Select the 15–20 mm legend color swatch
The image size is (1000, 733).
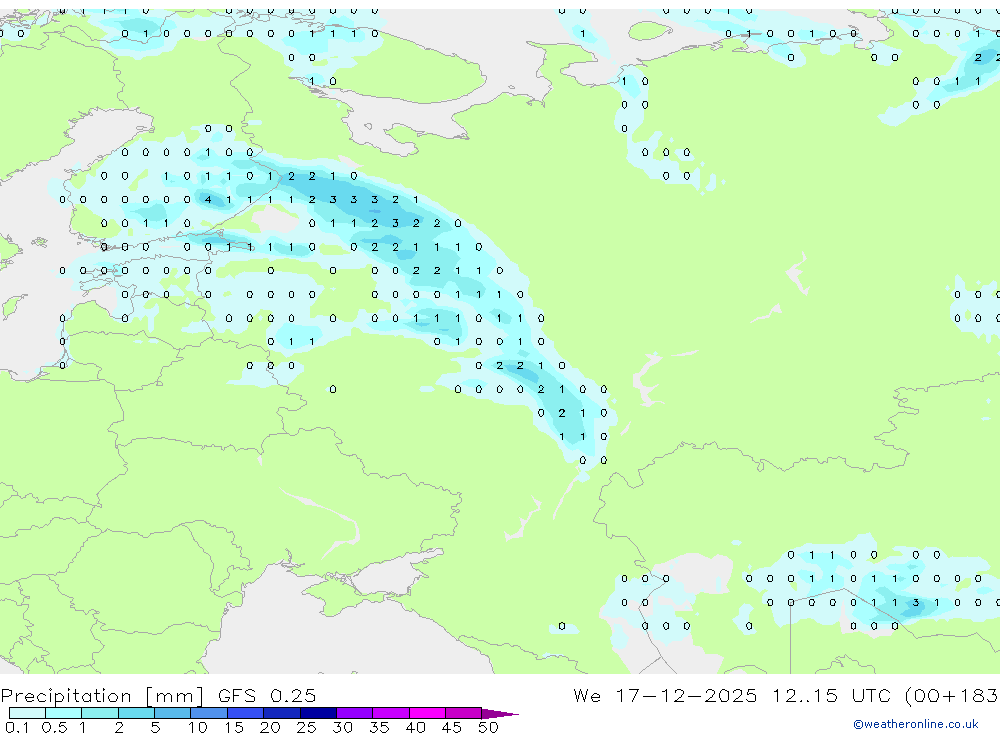pyautogui.click(x=246, y=713)
